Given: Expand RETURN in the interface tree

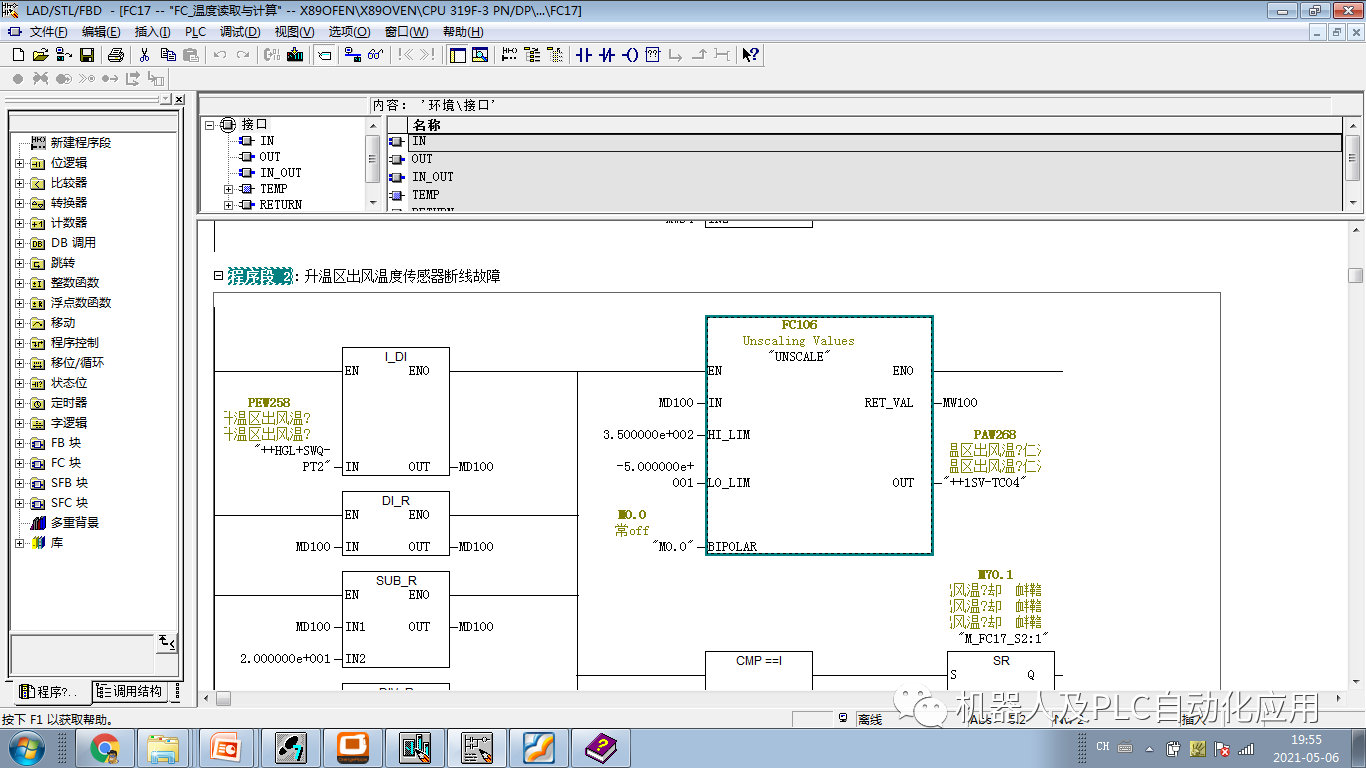Looking at the screenshot, I should (x=228, y=205).
